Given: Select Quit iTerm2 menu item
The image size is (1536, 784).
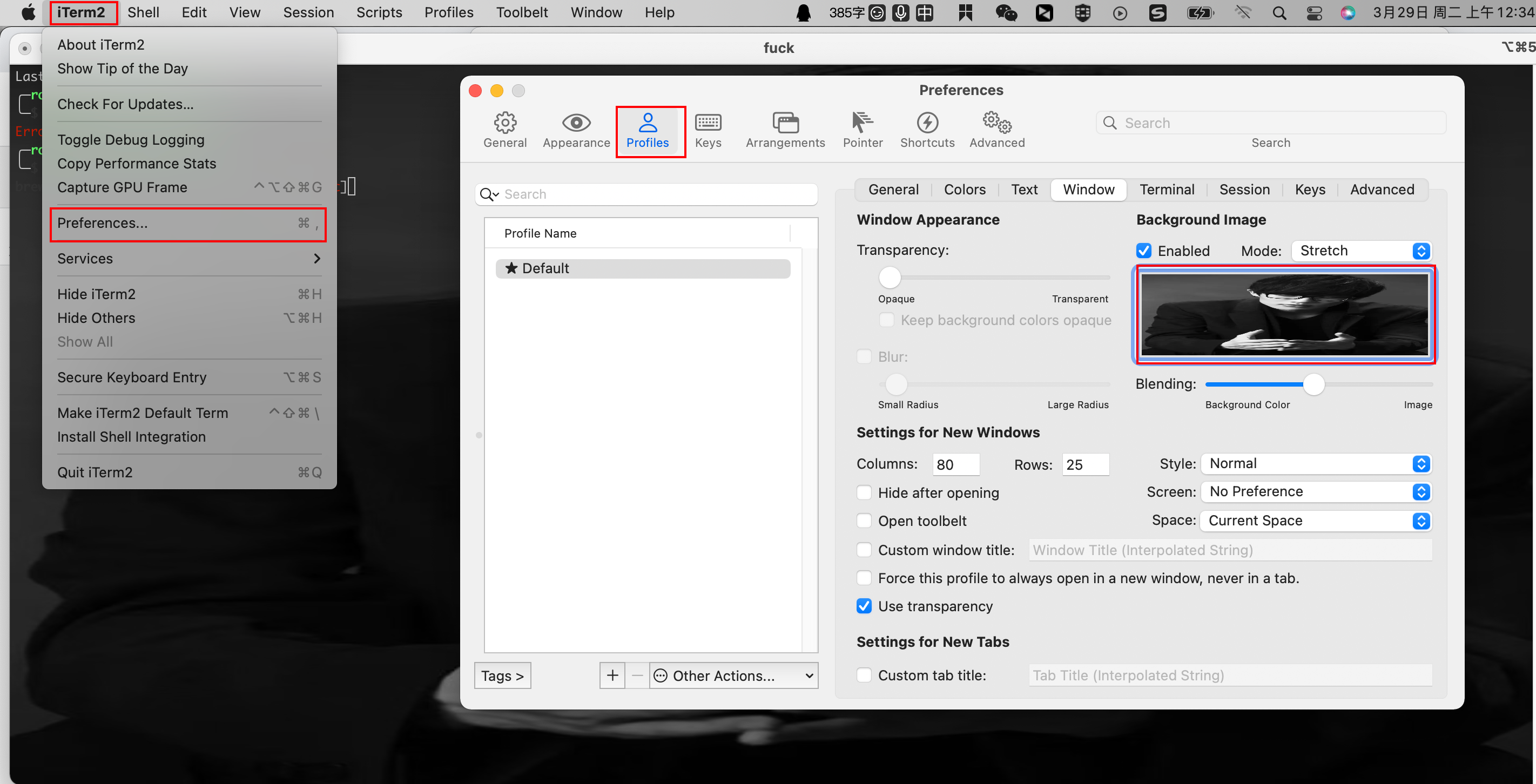Looking at the screenshot, I should (189, 472).
